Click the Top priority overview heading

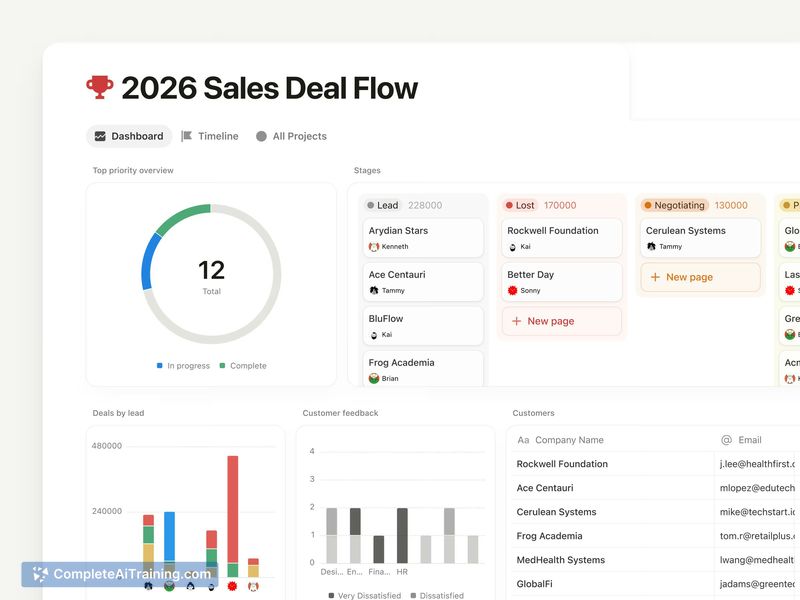tap(133, 170)
